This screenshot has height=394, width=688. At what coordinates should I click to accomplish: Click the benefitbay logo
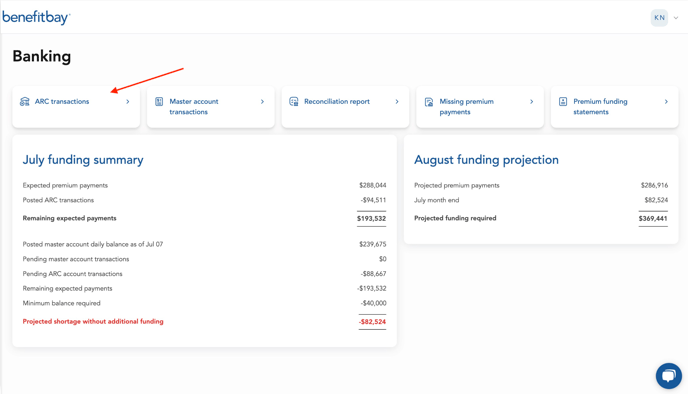point(36,18)
